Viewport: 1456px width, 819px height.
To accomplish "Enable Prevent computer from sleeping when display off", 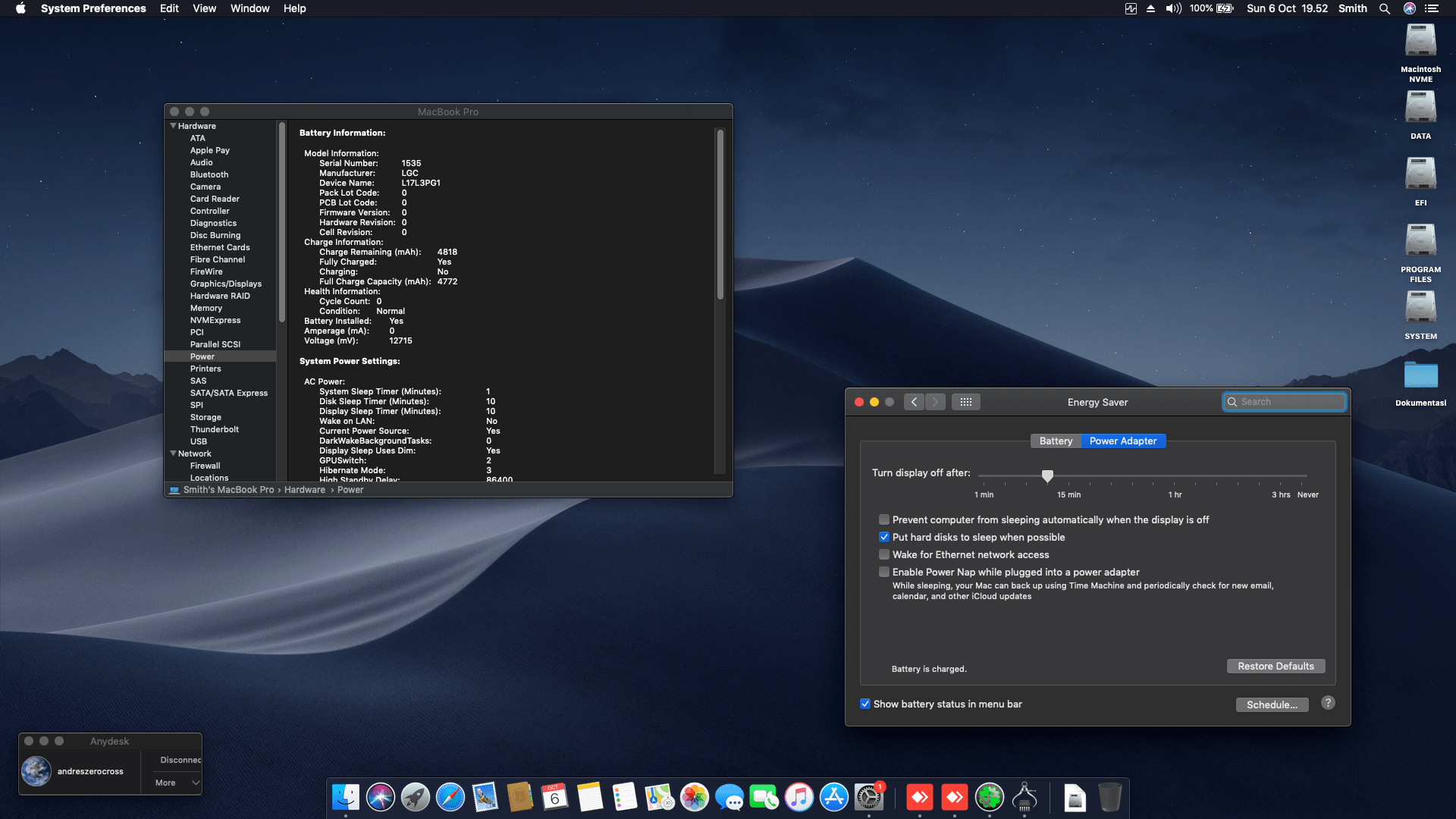I will 884,519.
